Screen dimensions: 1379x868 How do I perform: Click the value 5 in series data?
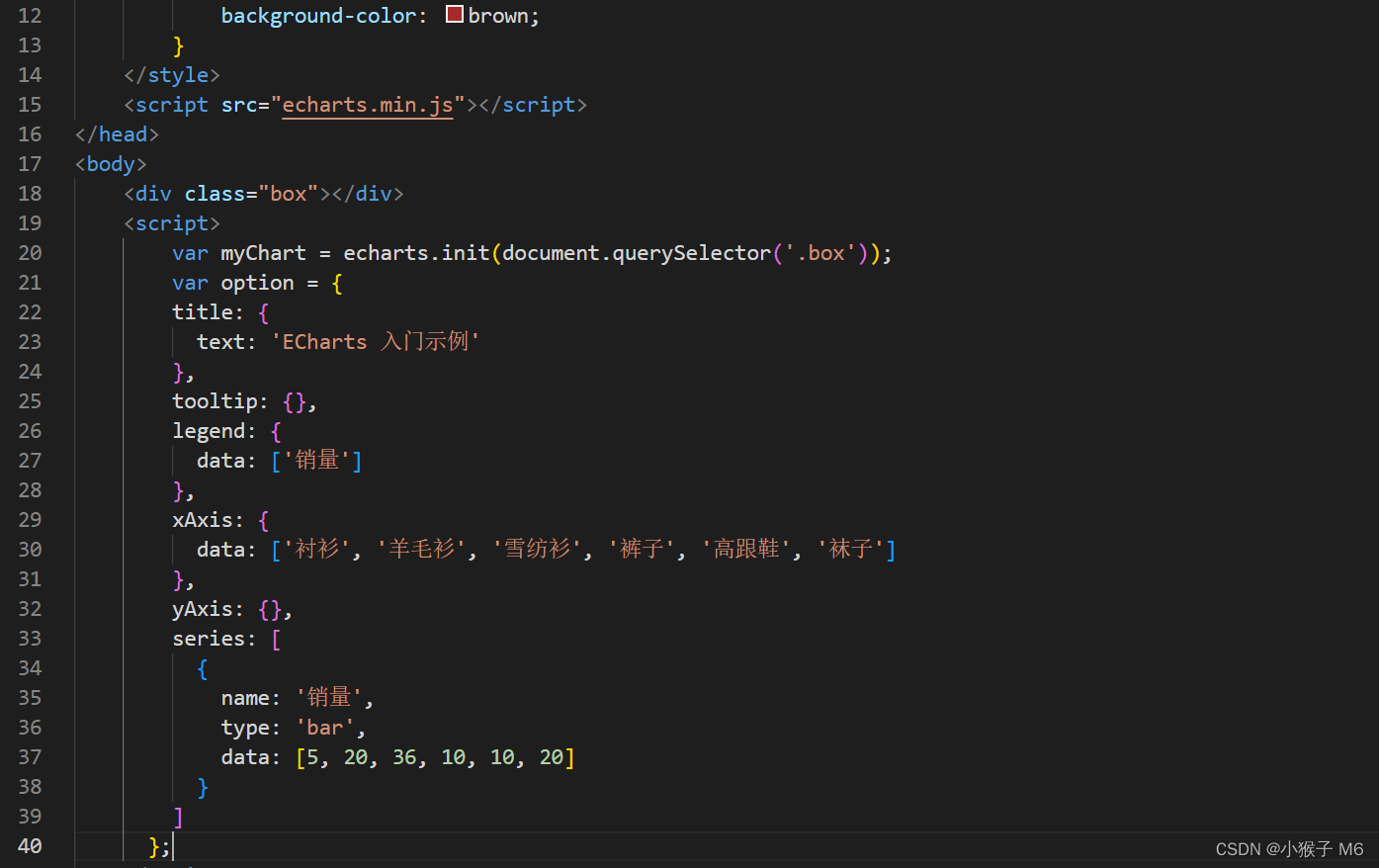(x=313, y=757)
